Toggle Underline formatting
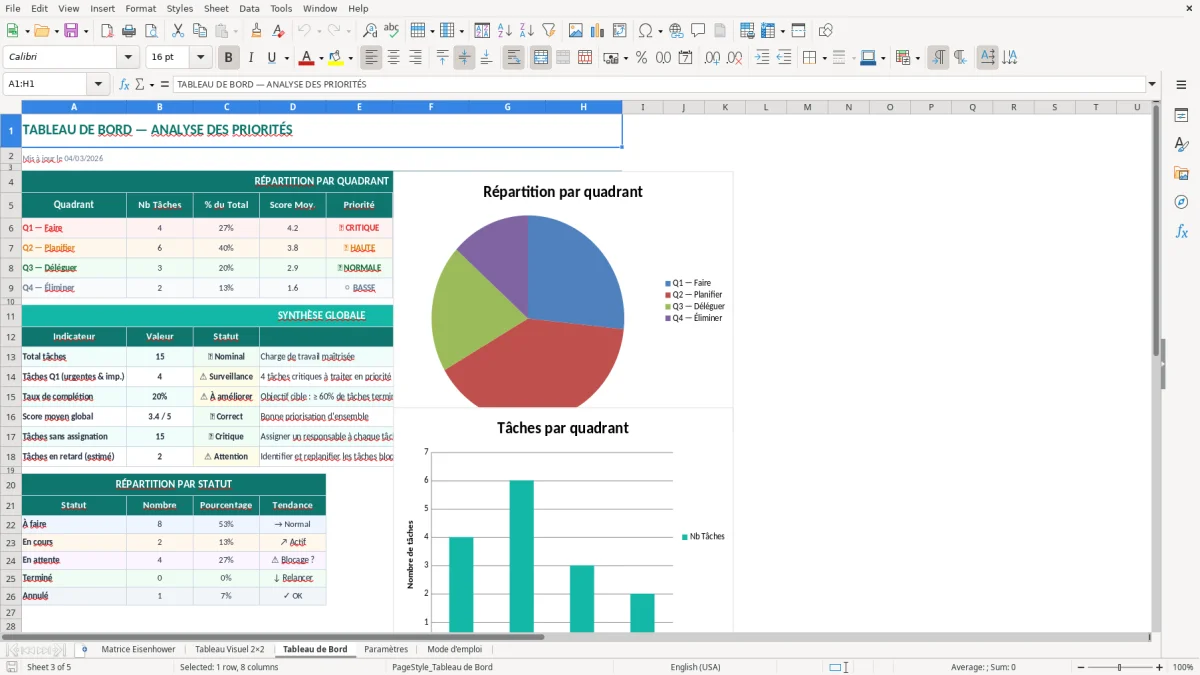This screenshot has width=1200, height=675. pyautogui.click(x=271, y=58)
